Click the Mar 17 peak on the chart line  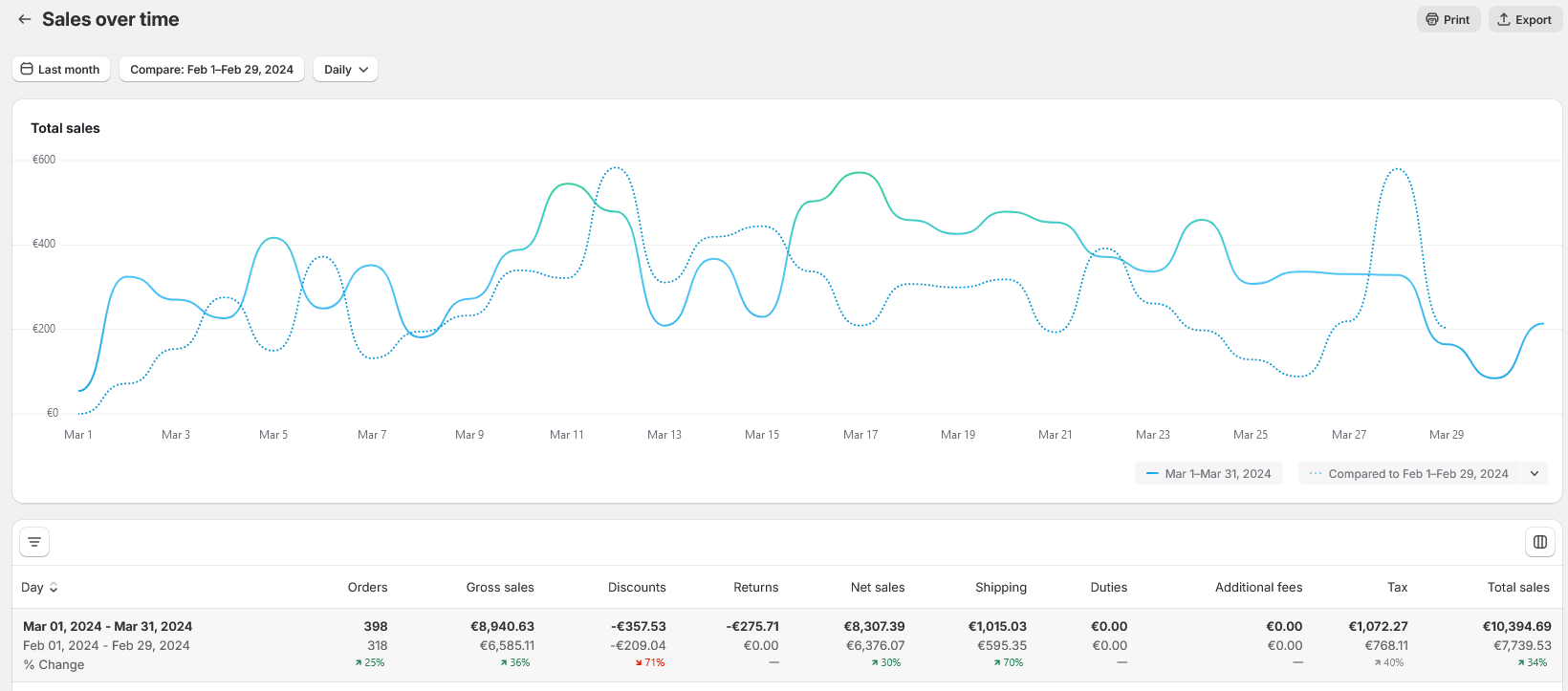point(860,173)
